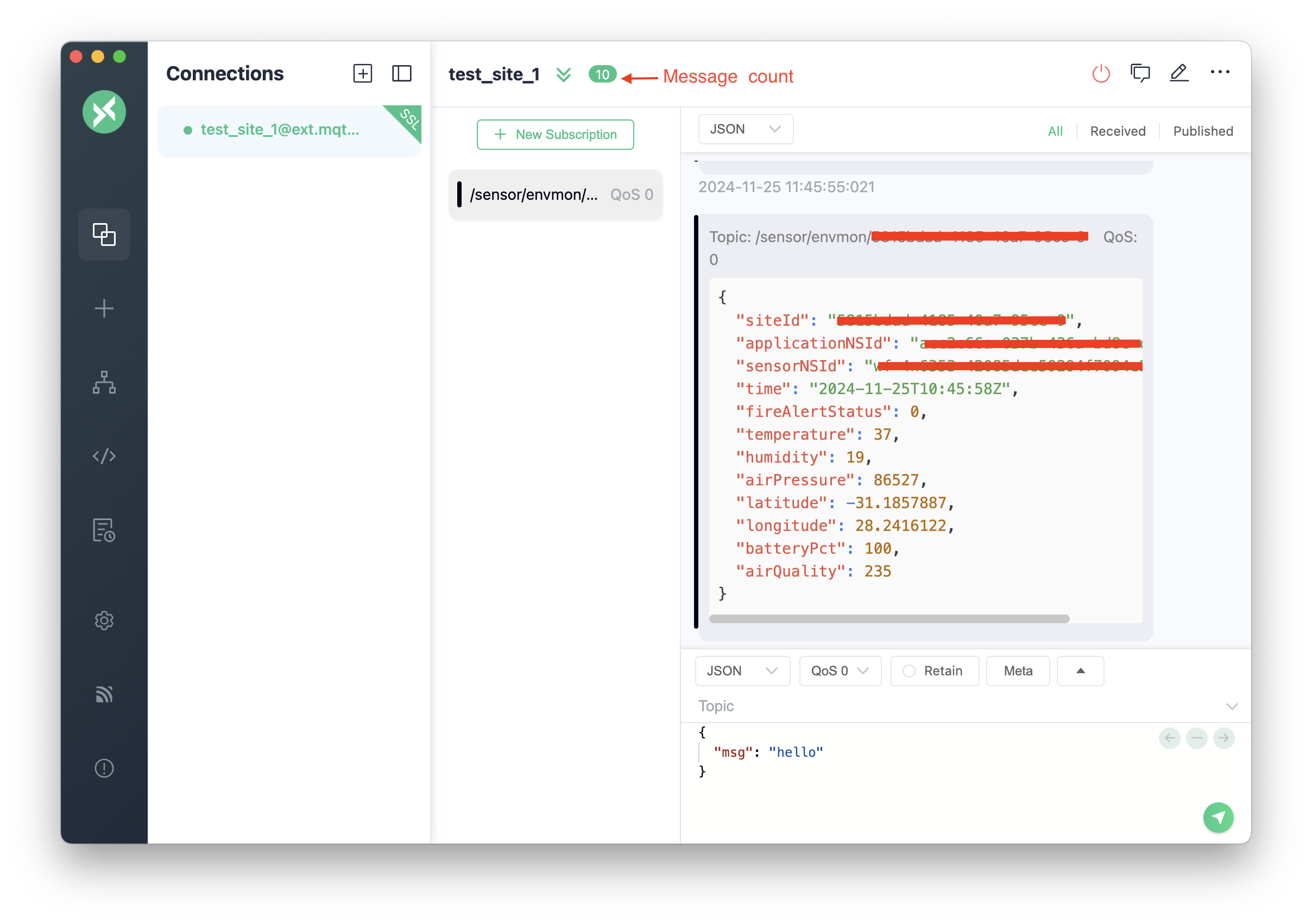Expand topic history dropdown chevron
Screen dimensions: 1312x924
[1232, 707]
